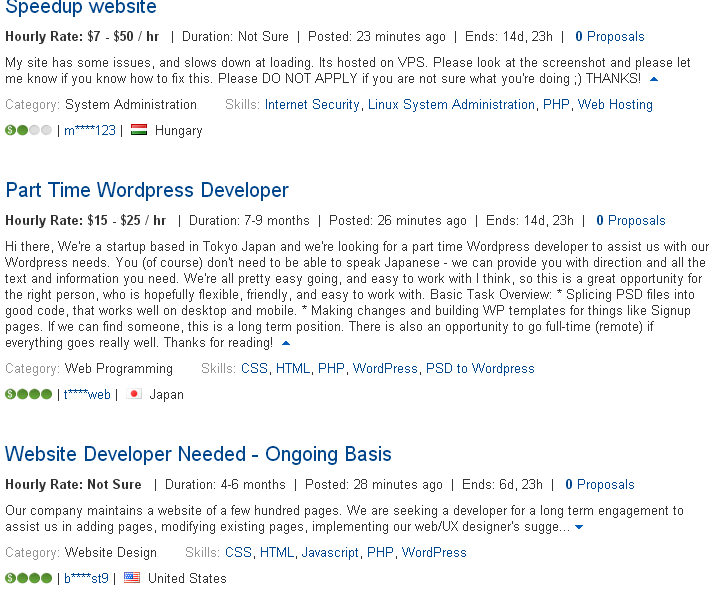Open the Speedup website job title
The width and height of the screenshot is (716, 597).
click(81, 7)
